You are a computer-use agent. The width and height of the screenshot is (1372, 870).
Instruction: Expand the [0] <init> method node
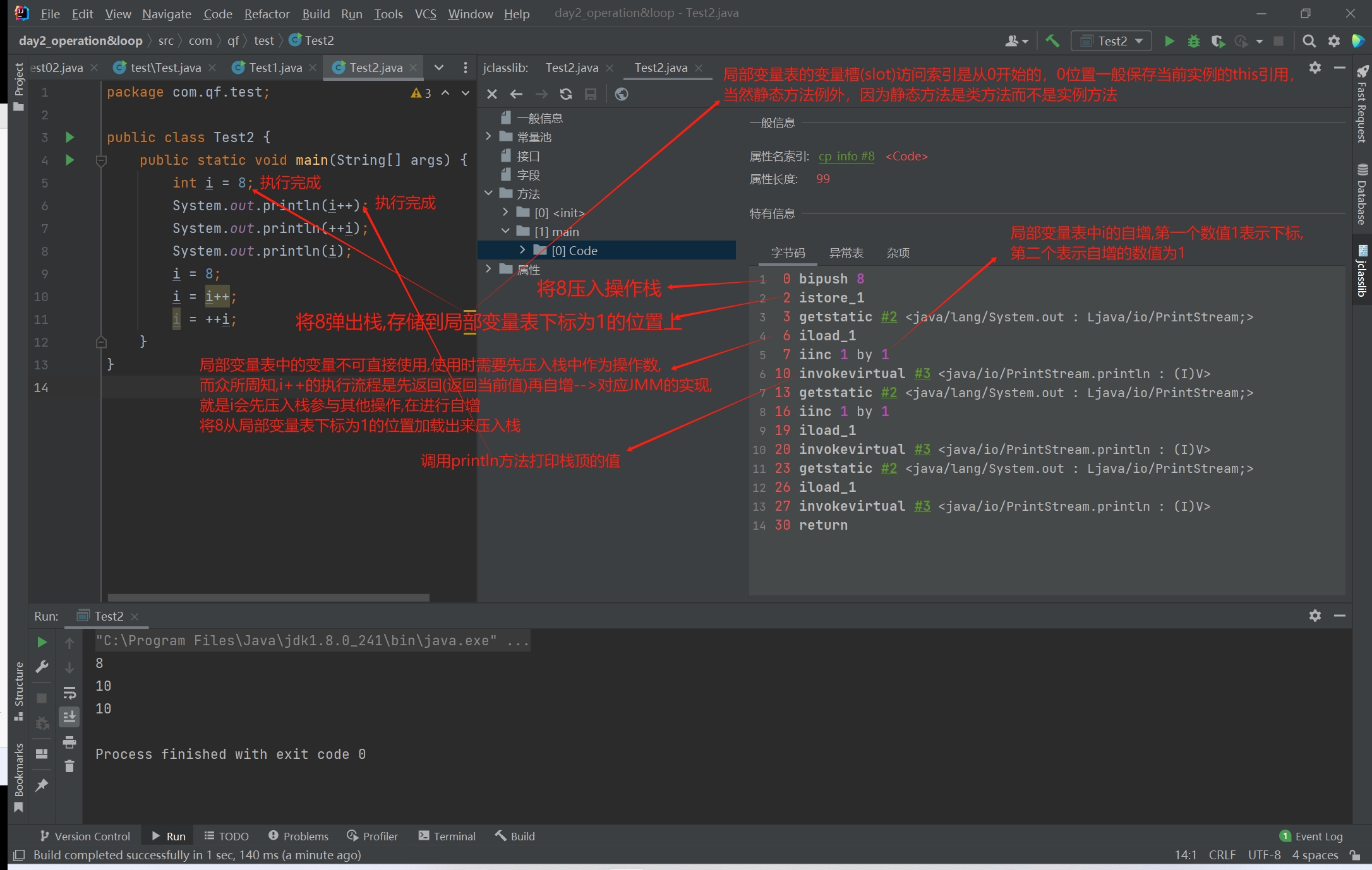tap(505, 212)
